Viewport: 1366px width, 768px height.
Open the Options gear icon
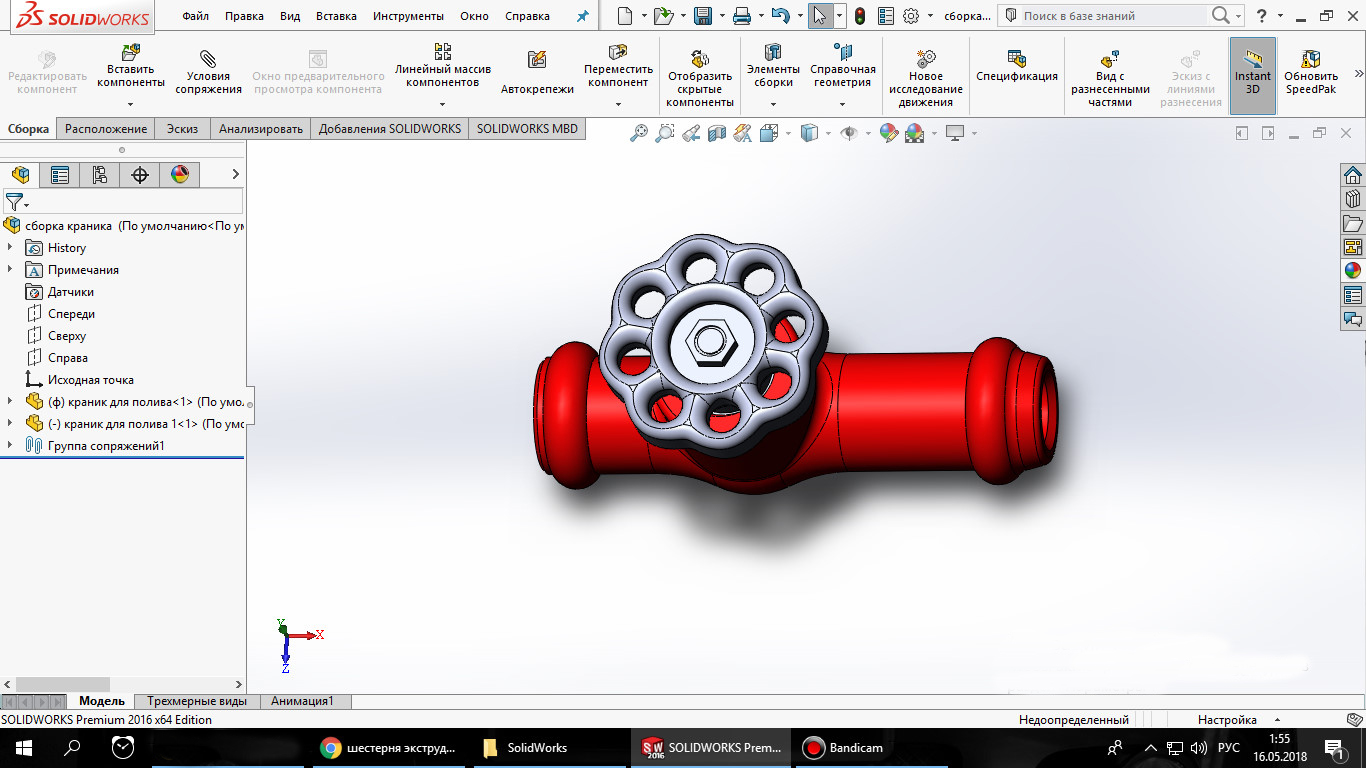911,16
